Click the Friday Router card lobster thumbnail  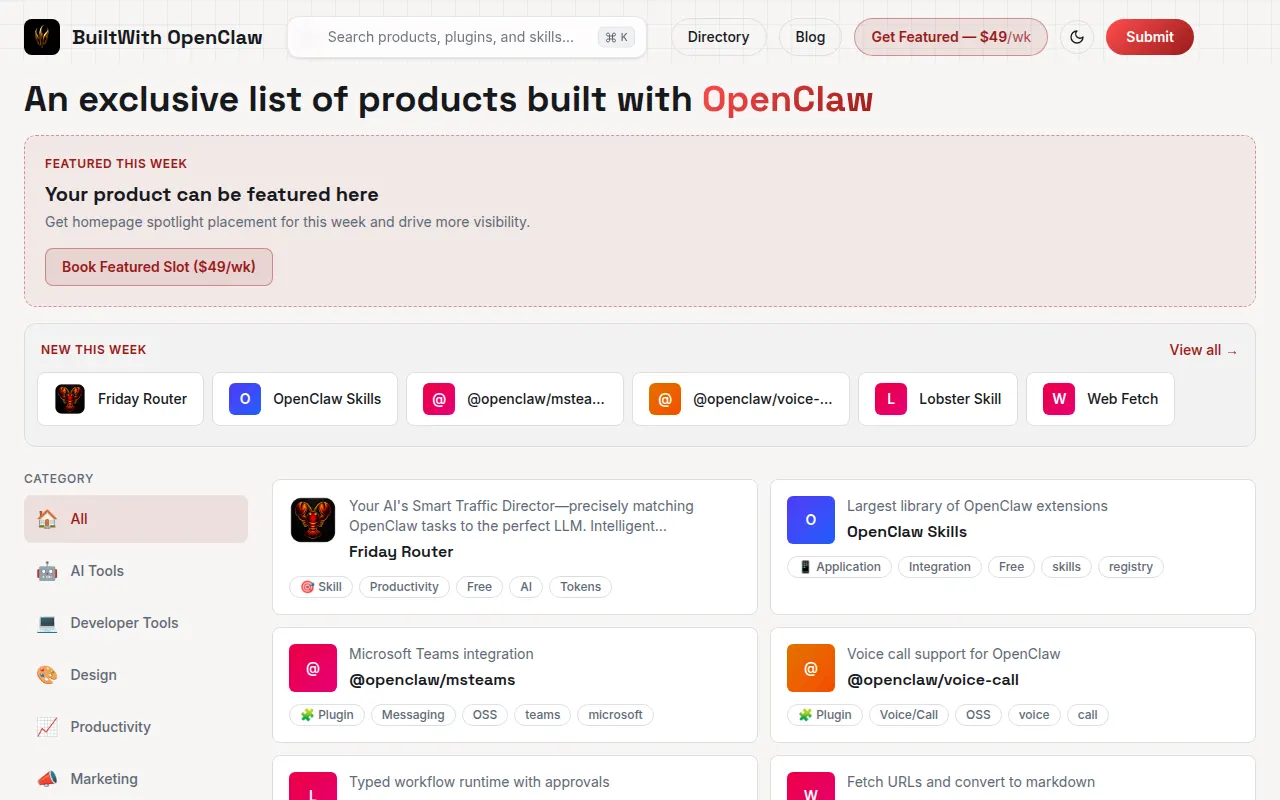(313, 520)
